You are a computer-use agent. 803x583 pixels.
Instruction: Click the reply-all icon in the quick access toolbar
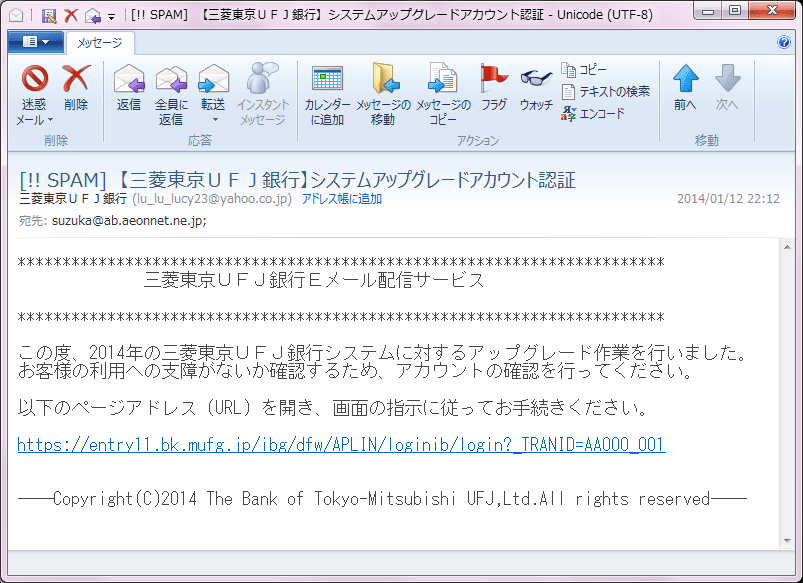tap(93, 16)
